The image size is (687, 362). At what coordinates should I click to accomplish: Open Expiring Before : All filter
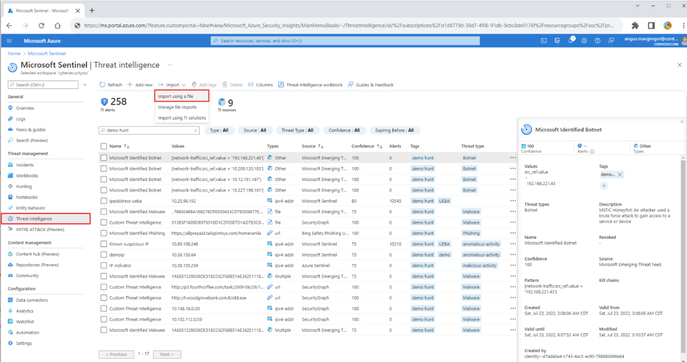coord(394,130)
